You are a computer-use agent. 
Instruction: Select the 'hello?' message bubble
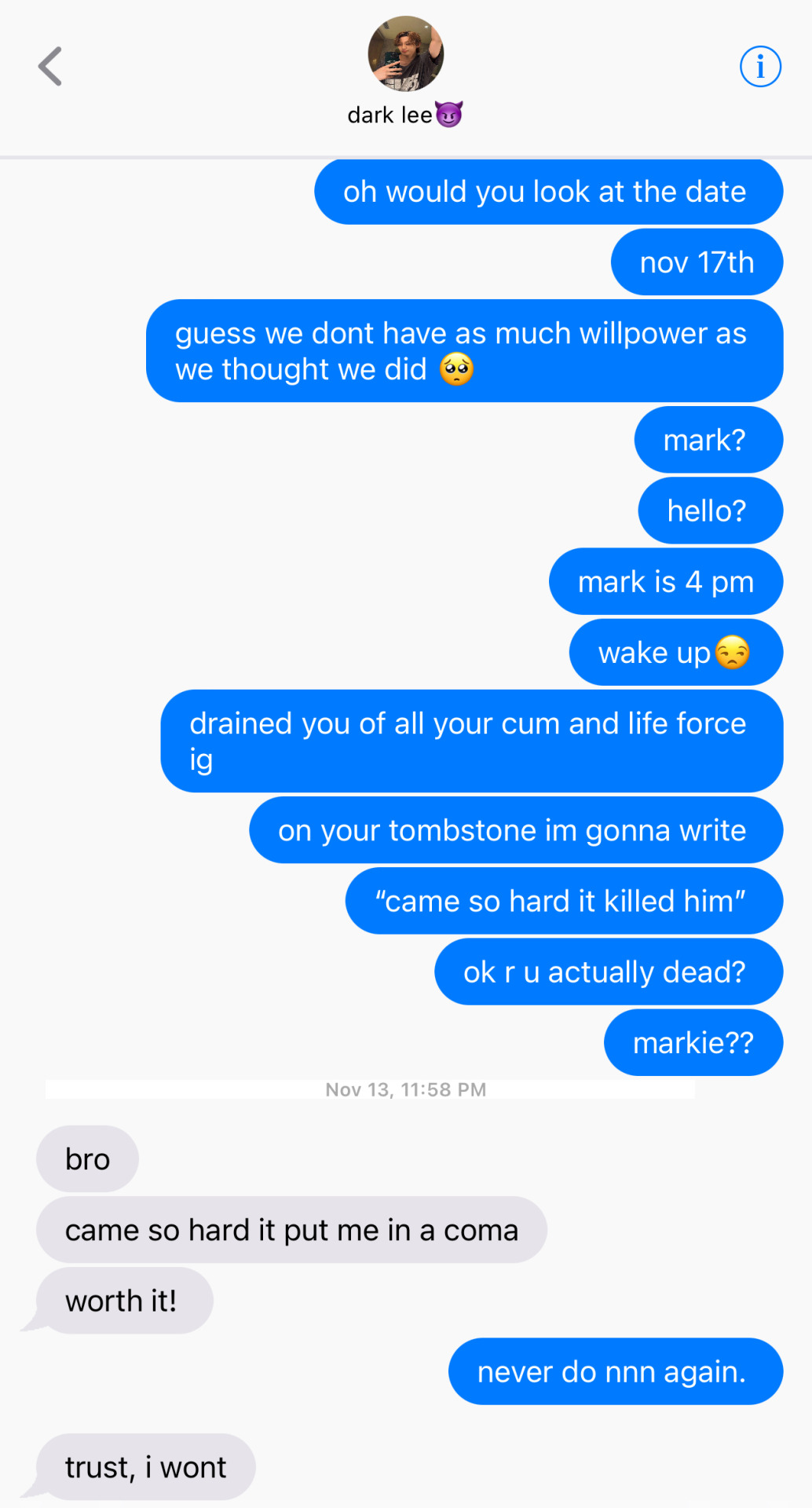711,511
